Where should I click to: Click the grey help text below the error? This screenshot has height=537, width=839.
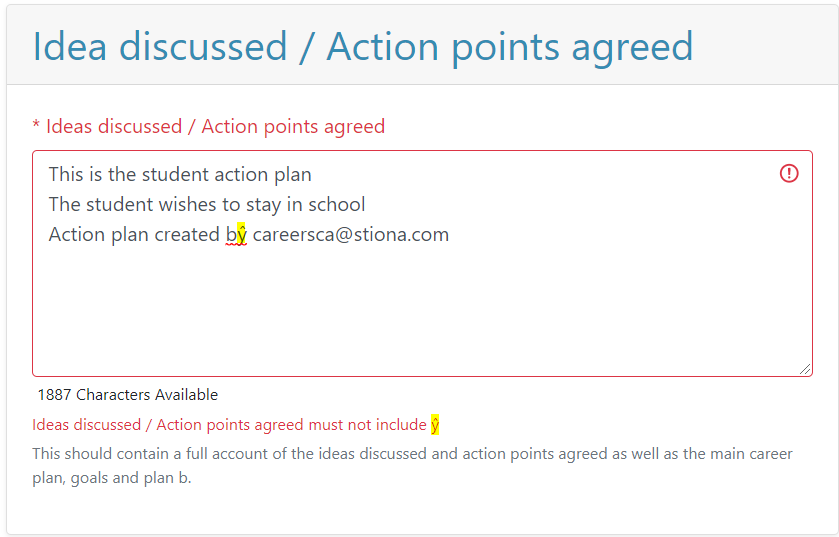click(x=412, y=465)
